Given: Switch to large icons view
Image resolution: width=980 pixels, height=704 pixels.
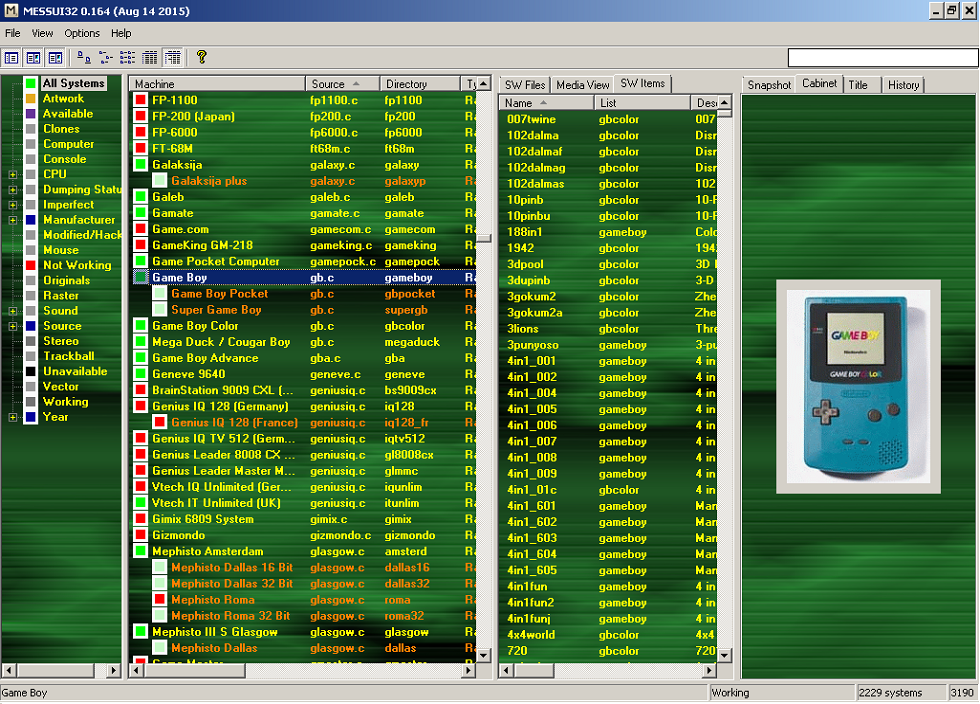Looking at the screenshot, I should pos(84,58).
